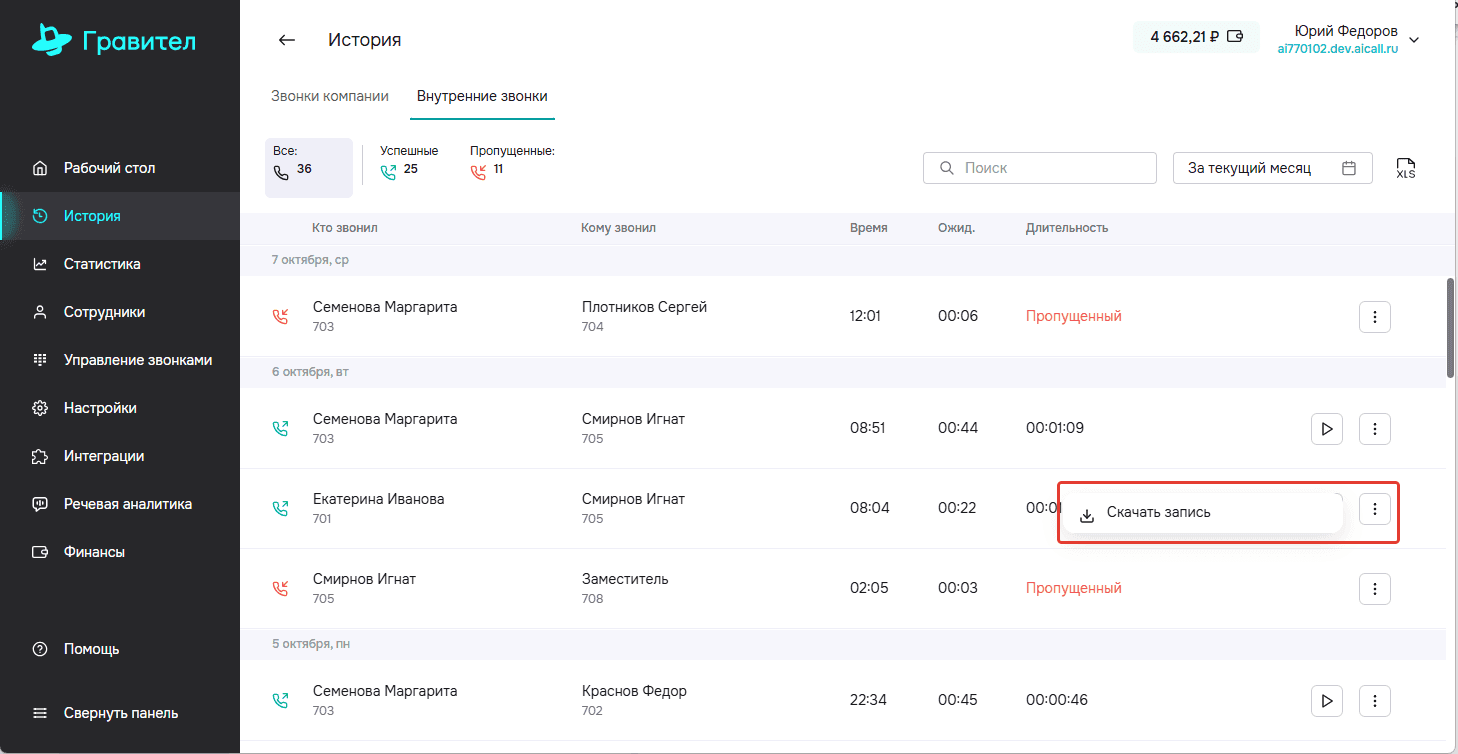Viewport: 1458px width, 754px height.
Task: Open Настройки in the sidebar
Action: coord(120,408)
